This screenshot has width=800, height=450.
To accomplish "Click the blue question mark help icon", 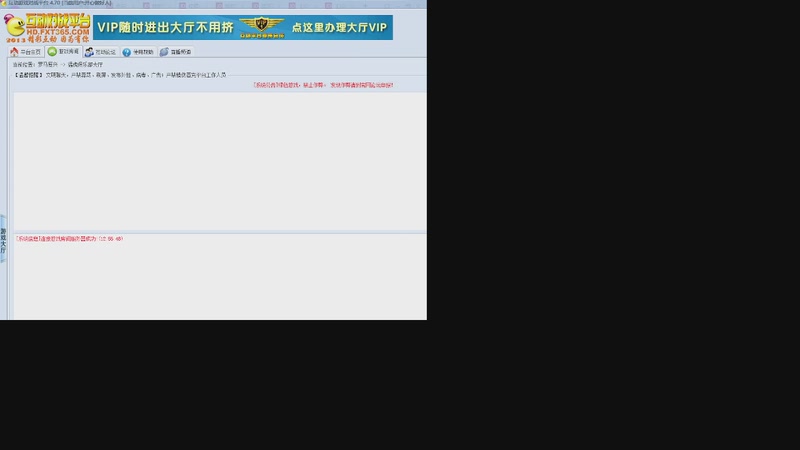I will (x=127, y=52).
